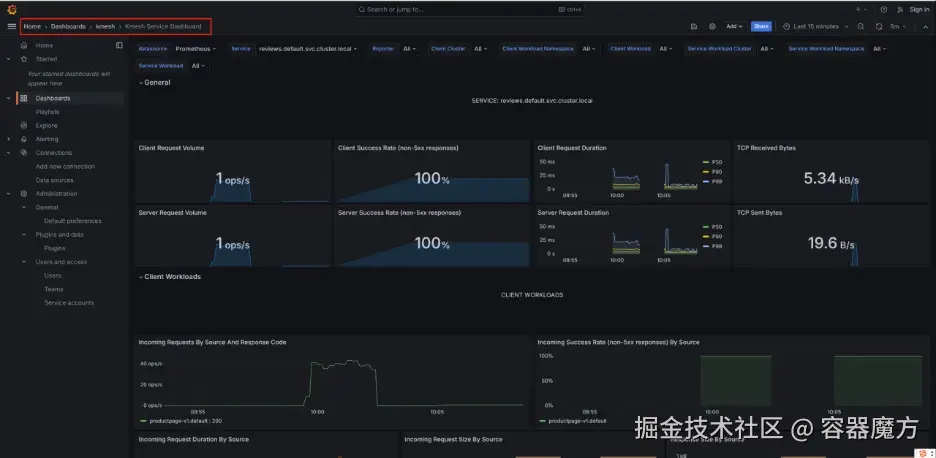Click the Sign in link

tap(919, 10)
